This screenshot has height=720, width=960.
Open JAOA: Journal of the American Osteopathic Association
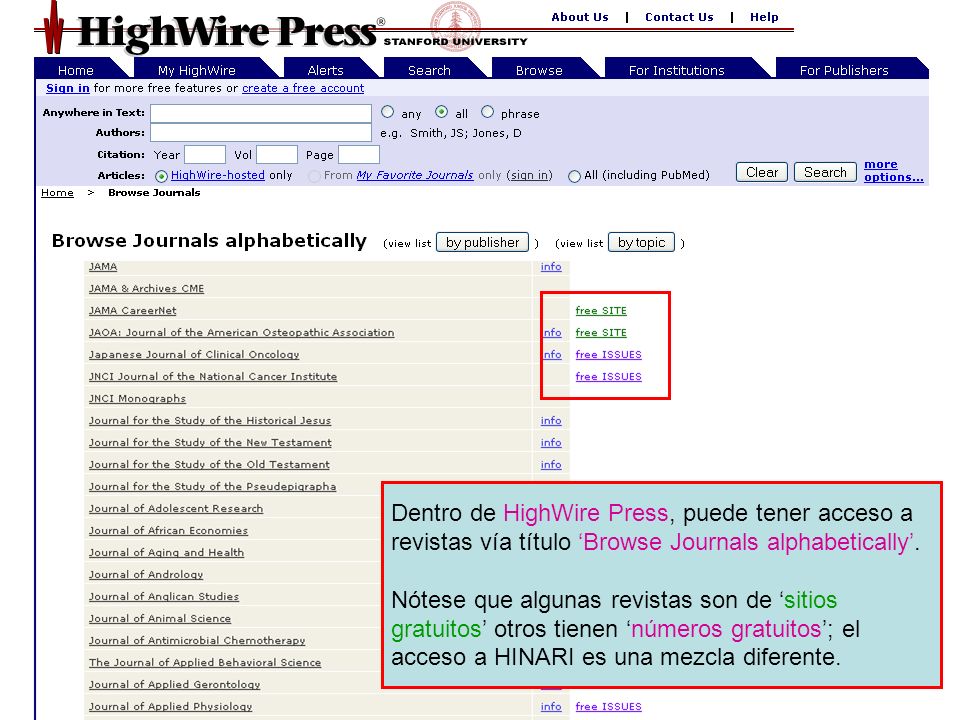click(241, 332)
